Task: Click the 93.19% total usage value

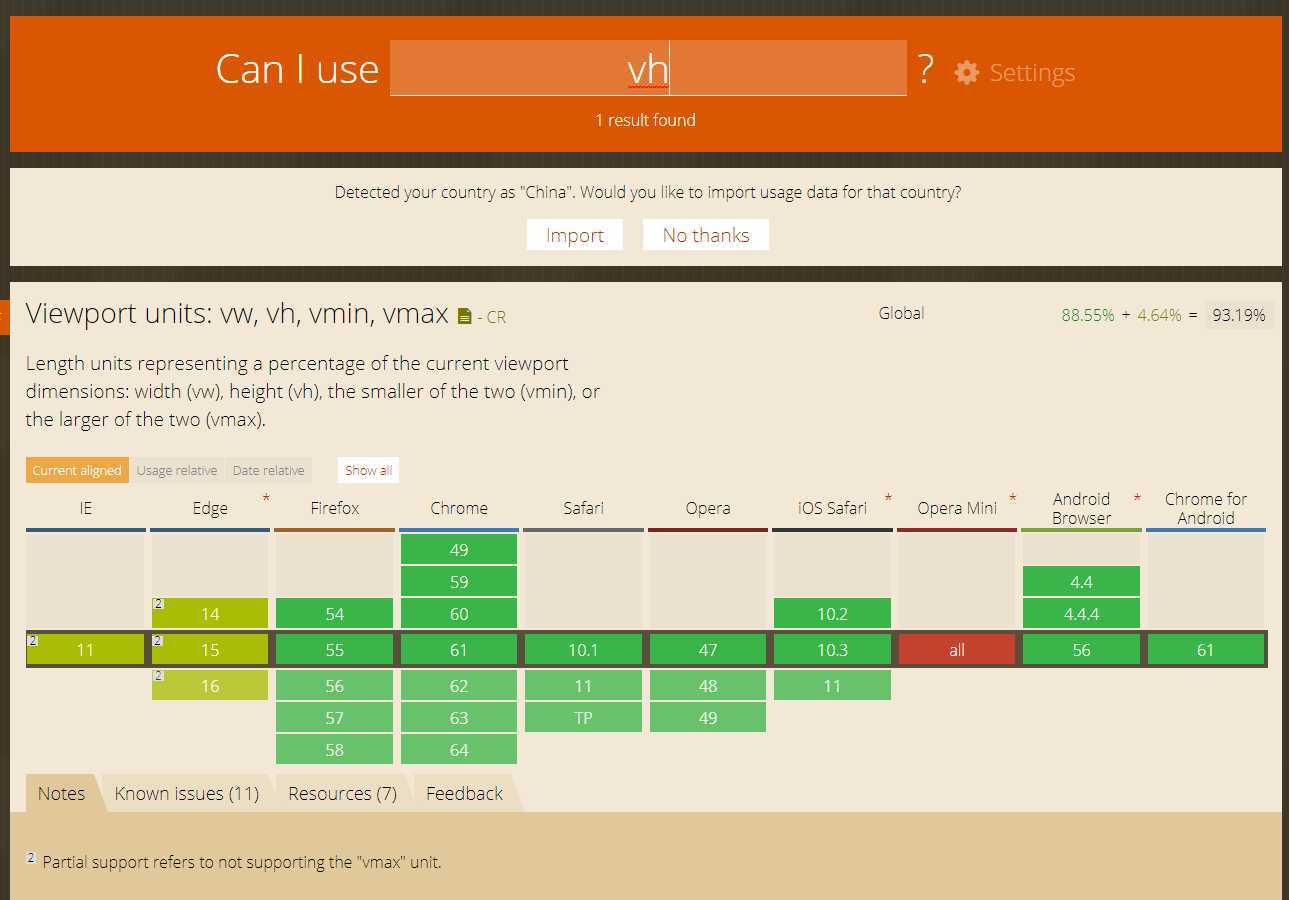Action: pos(1239,315)
